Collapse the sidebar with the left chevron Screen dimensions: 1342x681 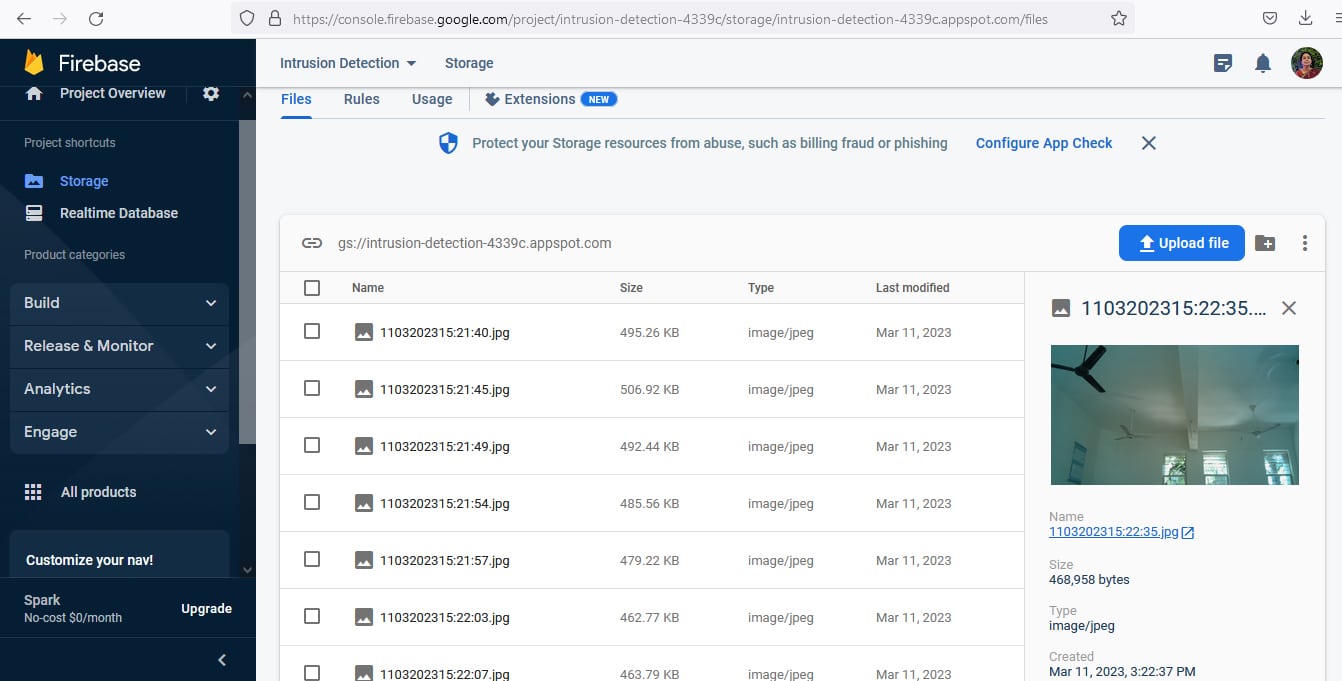tap(222, 659)
